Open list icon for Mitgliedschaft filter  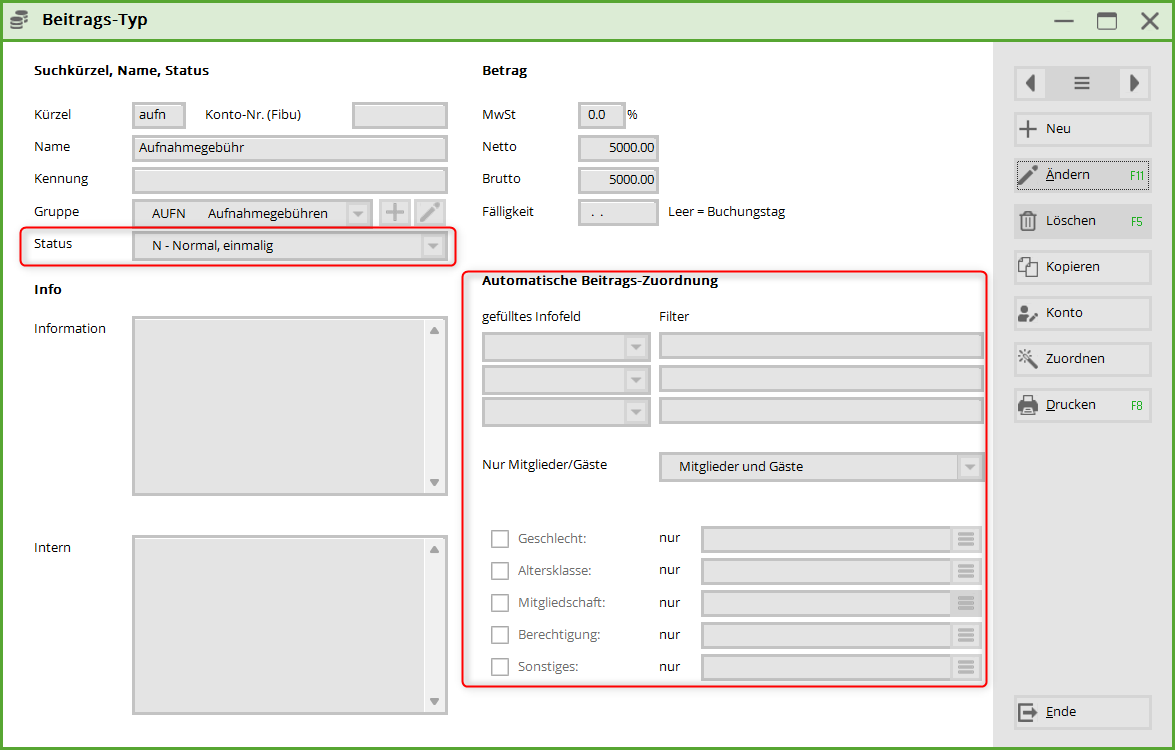tap(966, 604)
